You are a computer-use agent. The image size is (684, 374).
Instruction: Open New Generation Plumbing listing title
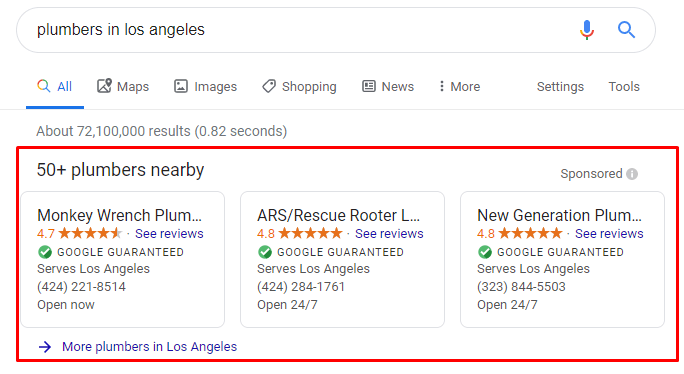click(560, 215)
